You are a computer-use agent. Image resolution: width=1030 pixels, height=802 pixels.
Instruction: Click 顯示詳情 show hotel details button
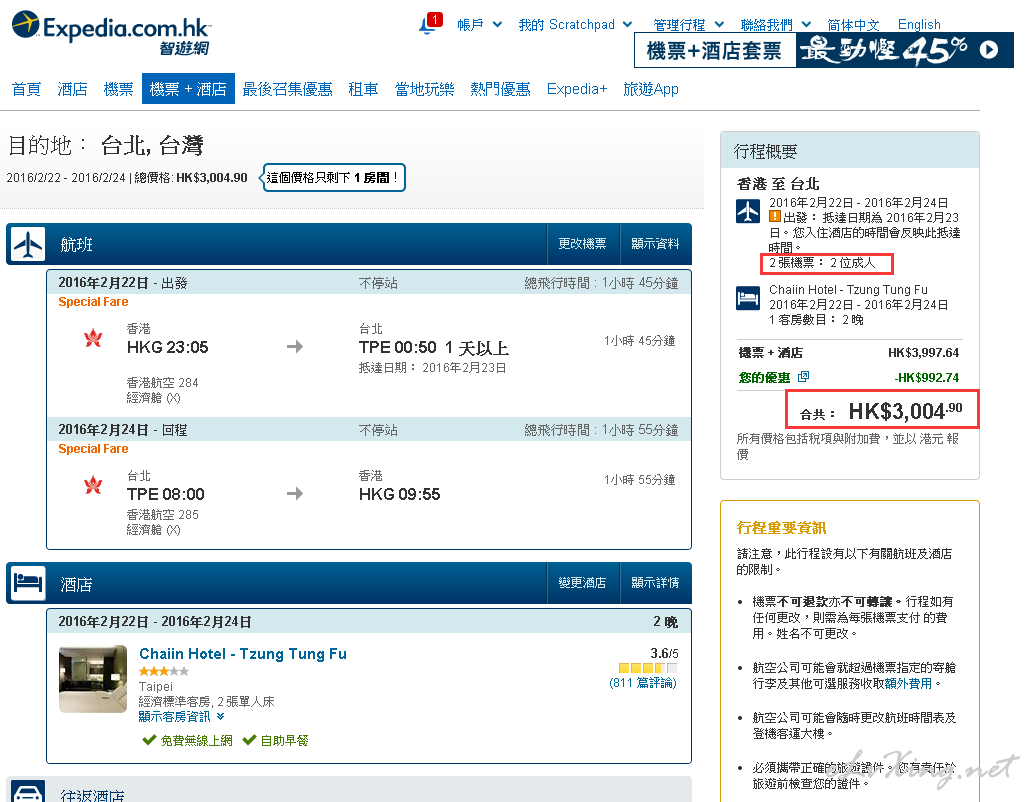point(655,583)
